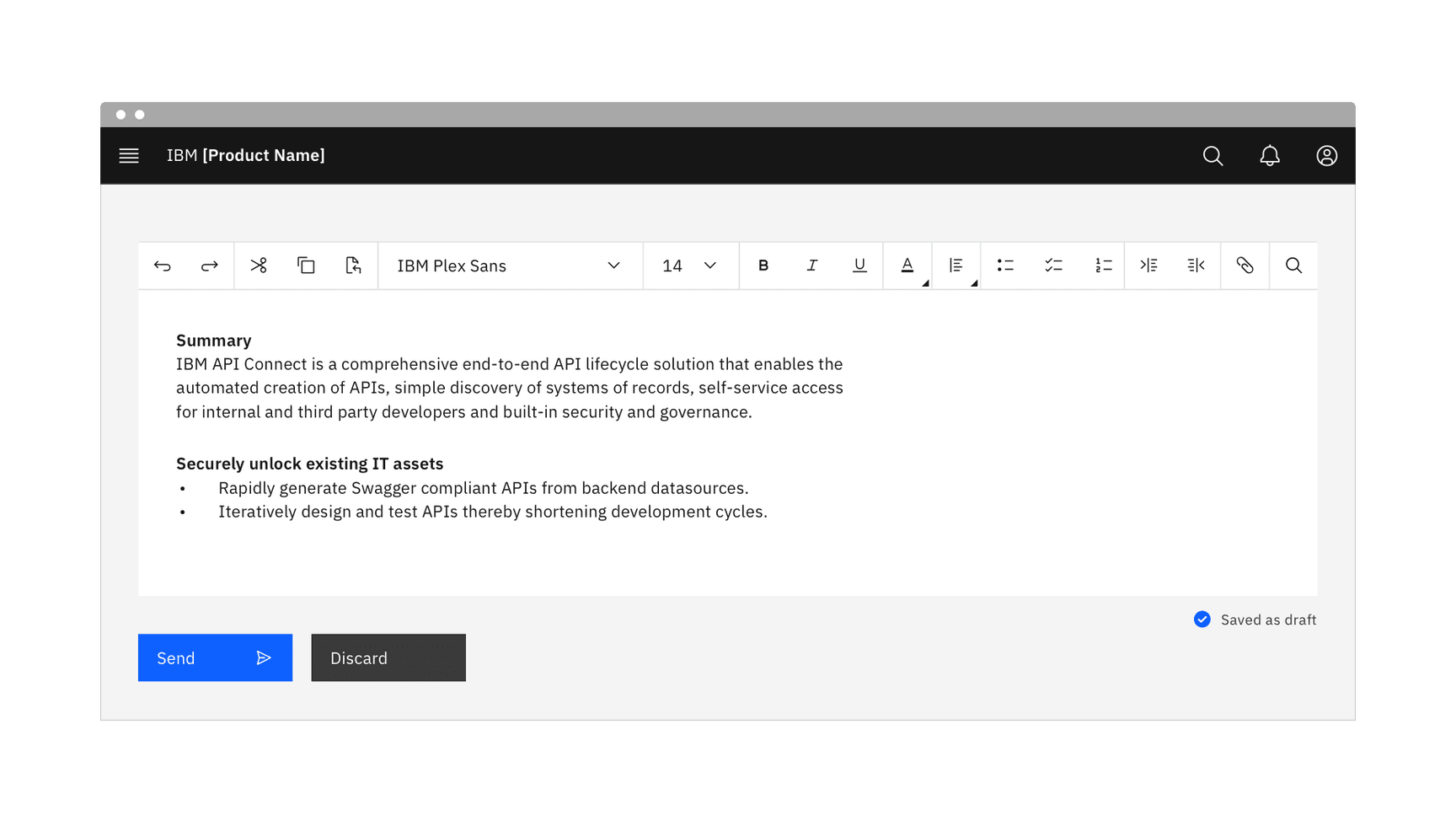The image size is (1456, 821).
Task: Open the font size 14 dropdown
Action: (689, 266)
